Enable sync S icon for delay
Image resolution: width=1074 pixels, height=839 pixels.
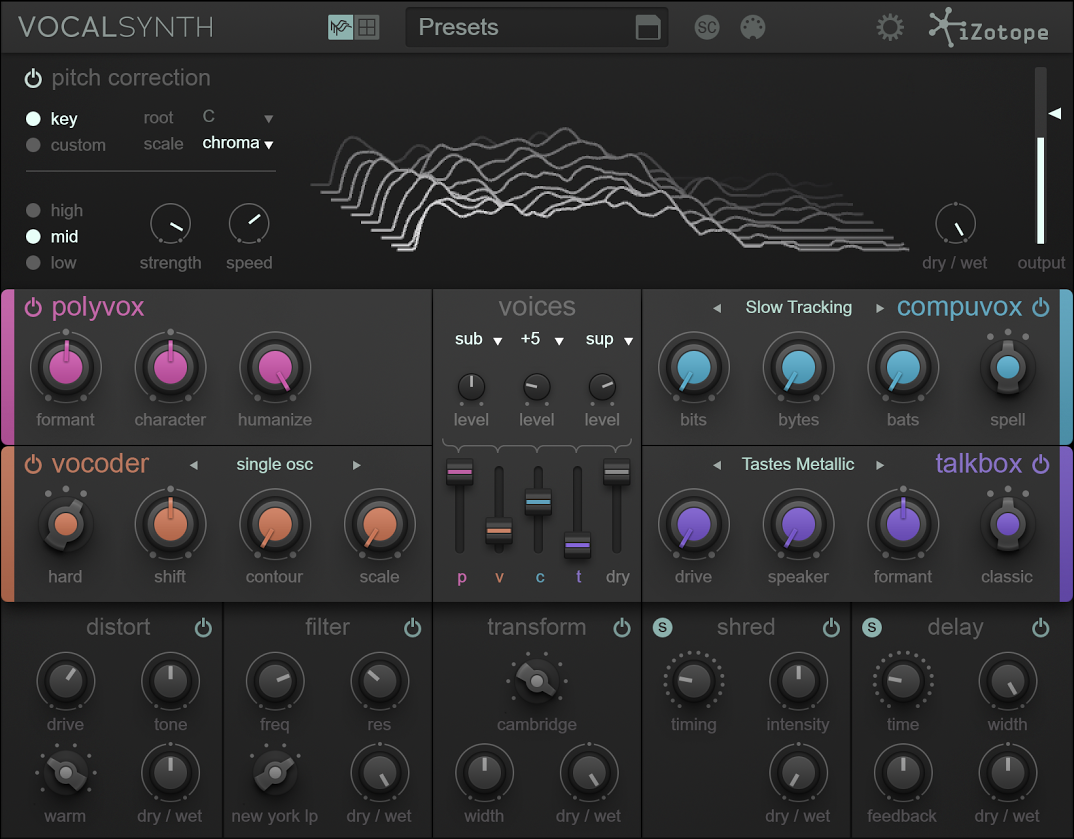[x=872, y=627]
